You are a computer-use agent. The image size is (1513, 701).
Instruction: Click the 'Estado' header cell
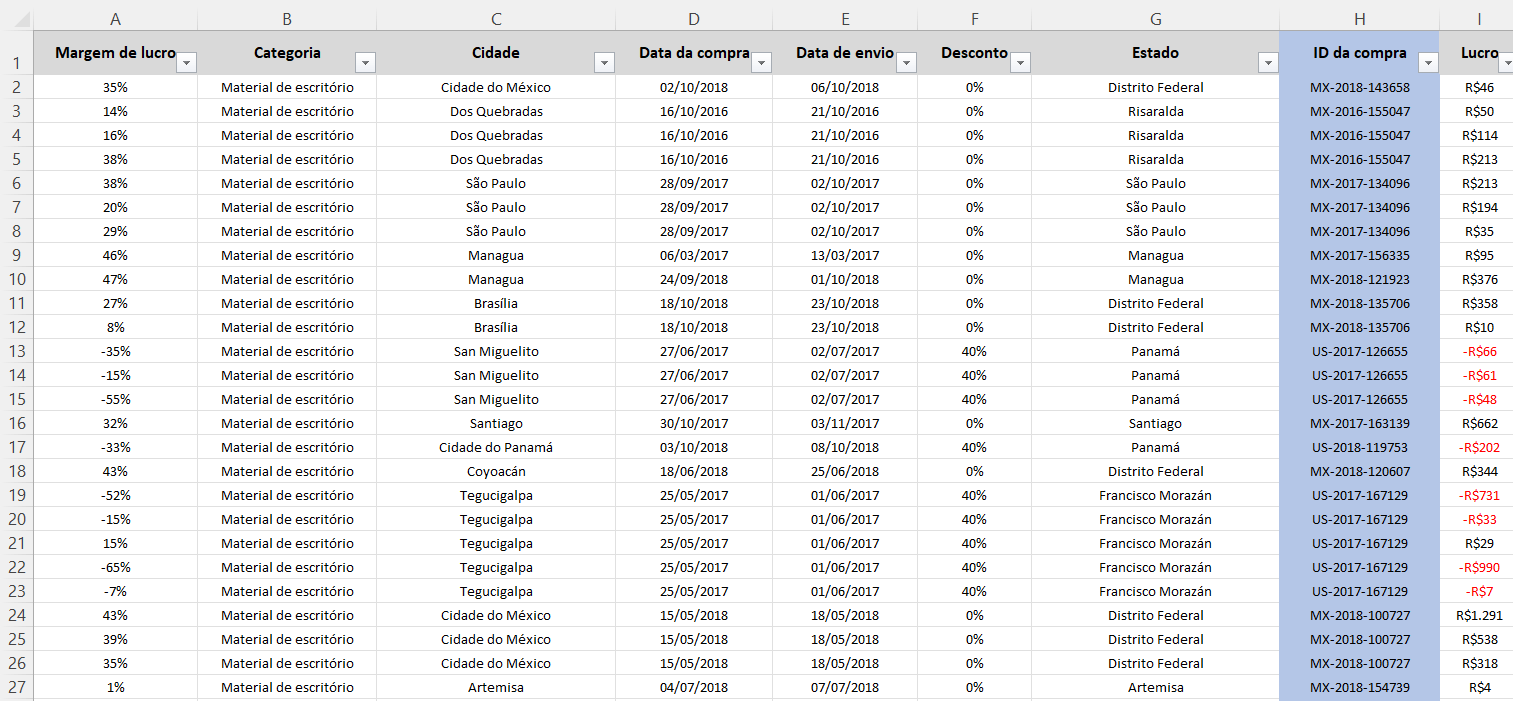1156,53
